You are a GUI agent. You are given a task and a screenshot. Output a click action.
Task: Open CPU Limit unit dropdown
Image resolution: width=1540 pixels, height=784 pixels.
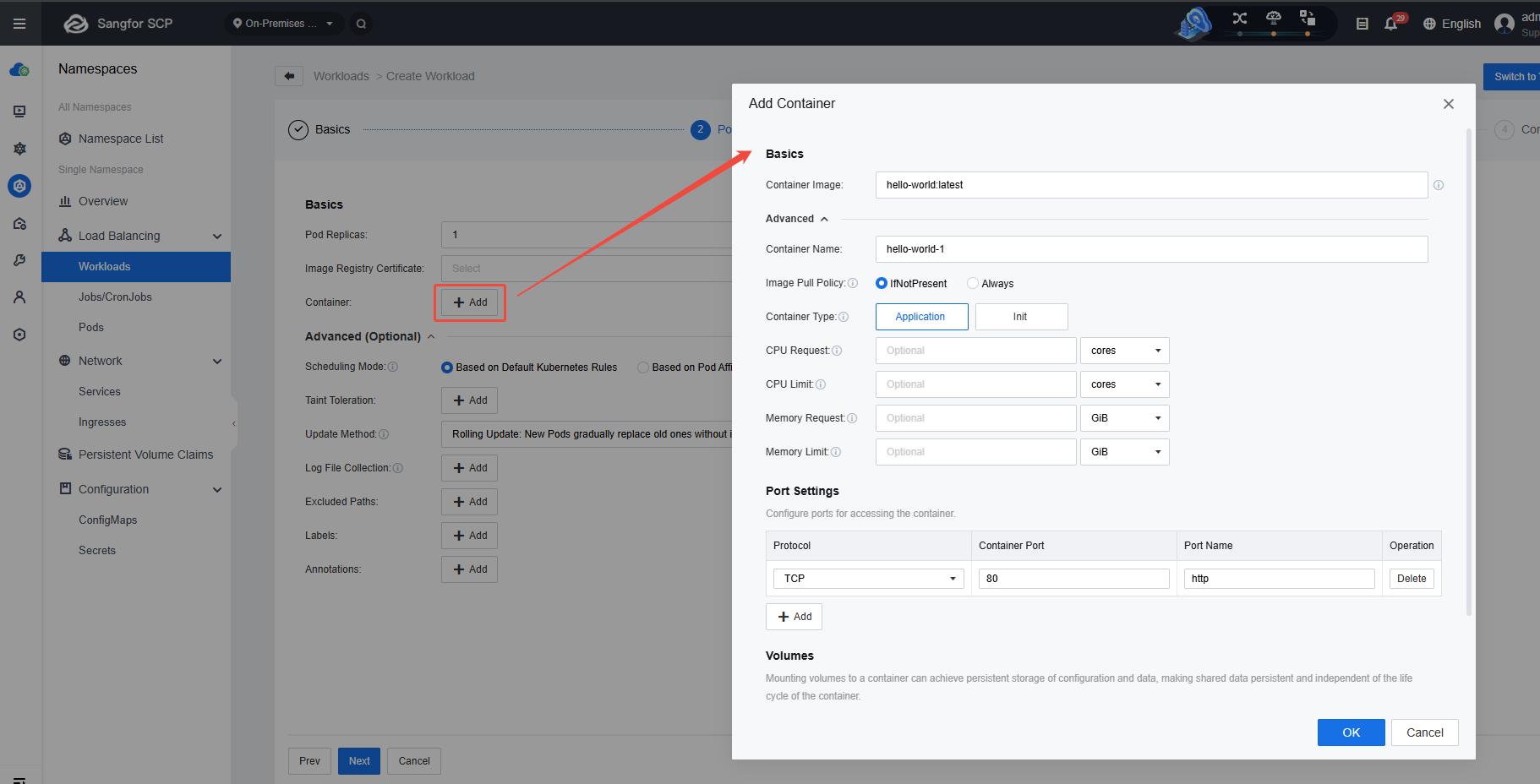tap(1125, 384)
